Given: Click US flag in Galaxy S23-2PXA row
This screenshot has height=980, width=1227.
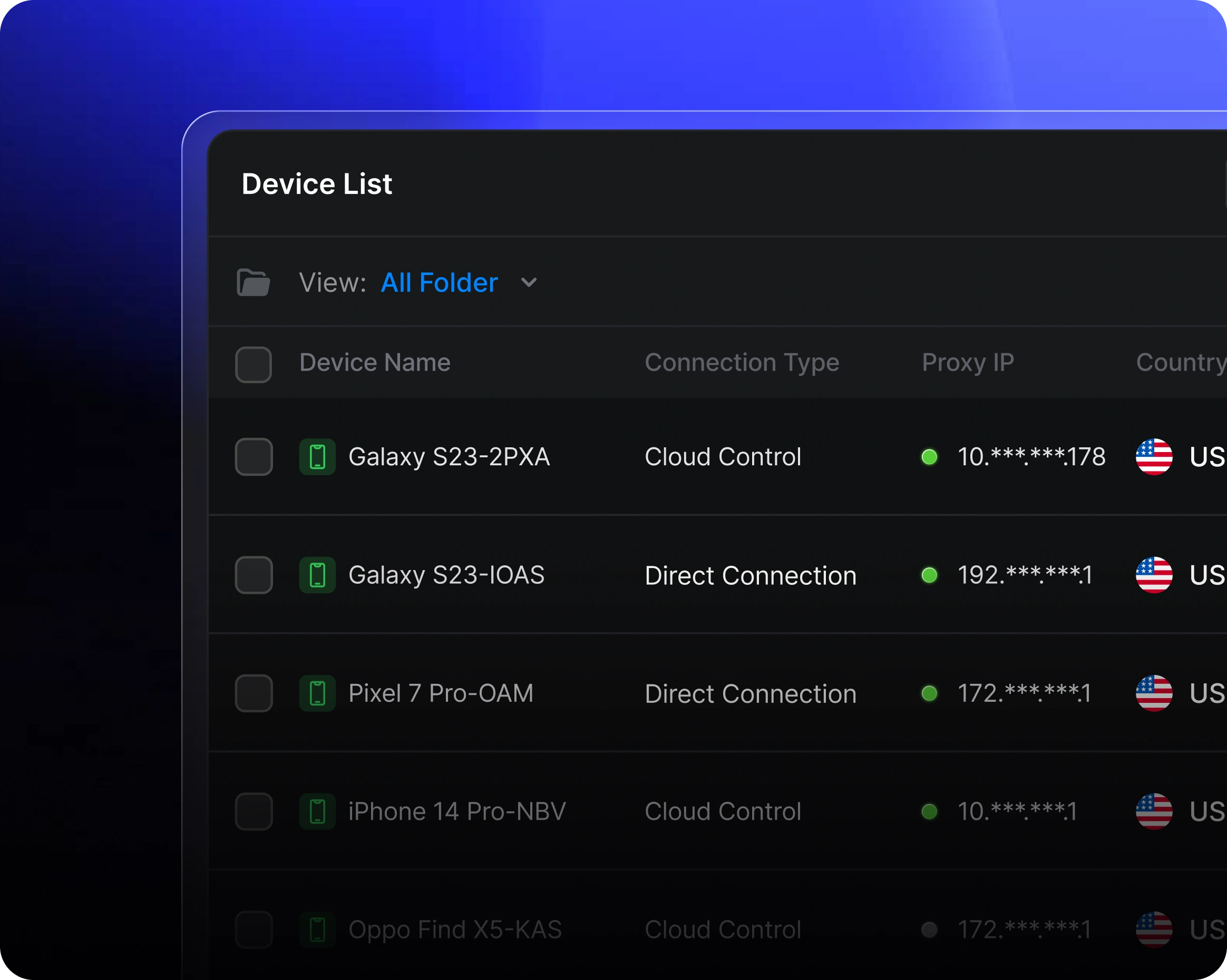Looking at the screenshot, I should (1154, 457).
